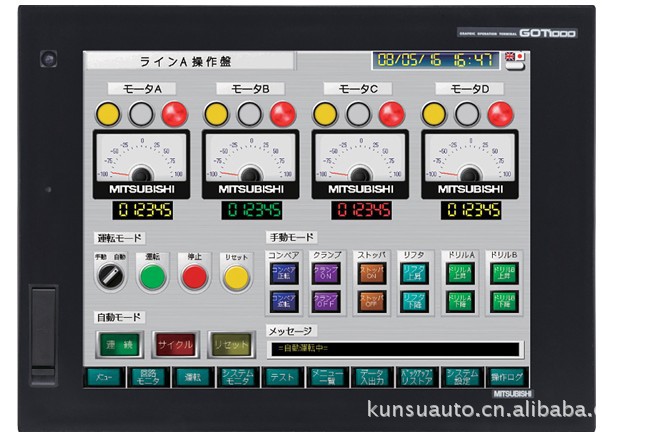The image size is (658, 437).
Task: Tap ドリルA下降 drill A down button
Action: pyautogui.click(x=460, y=301)
